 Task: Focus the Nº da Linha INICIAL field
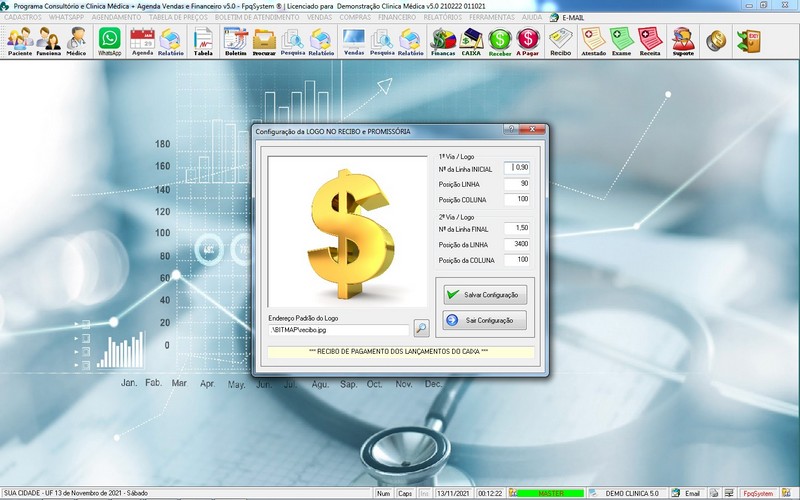[x=517, y=168]
